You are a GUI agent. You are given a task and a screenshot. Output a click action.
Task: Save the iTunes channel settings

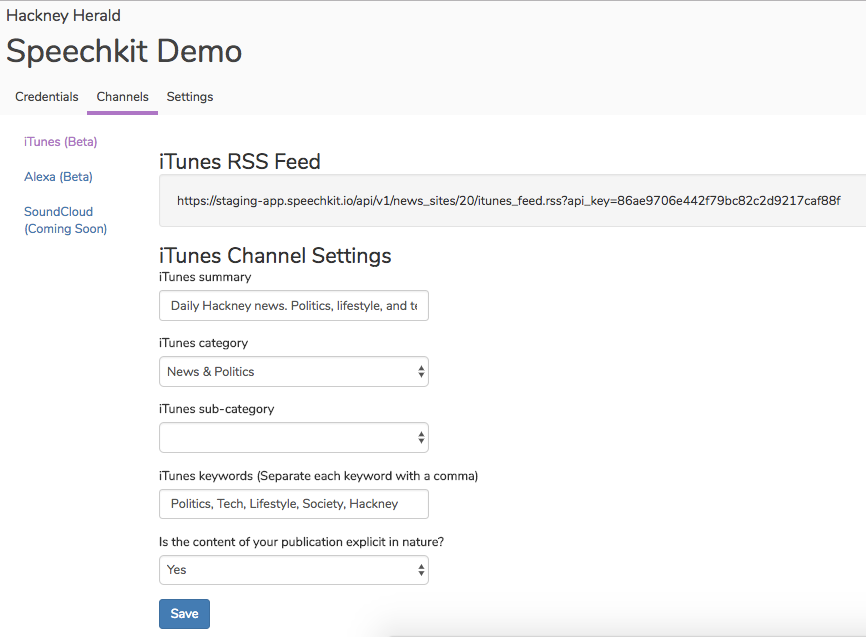184,614
